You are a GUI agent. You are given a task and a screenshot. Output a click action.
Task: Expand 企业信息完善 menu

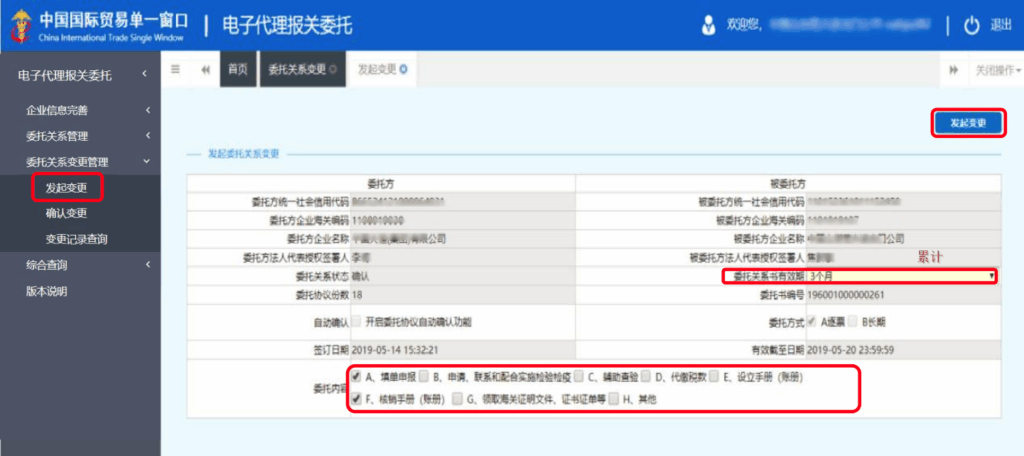click(x=80, y=110)
